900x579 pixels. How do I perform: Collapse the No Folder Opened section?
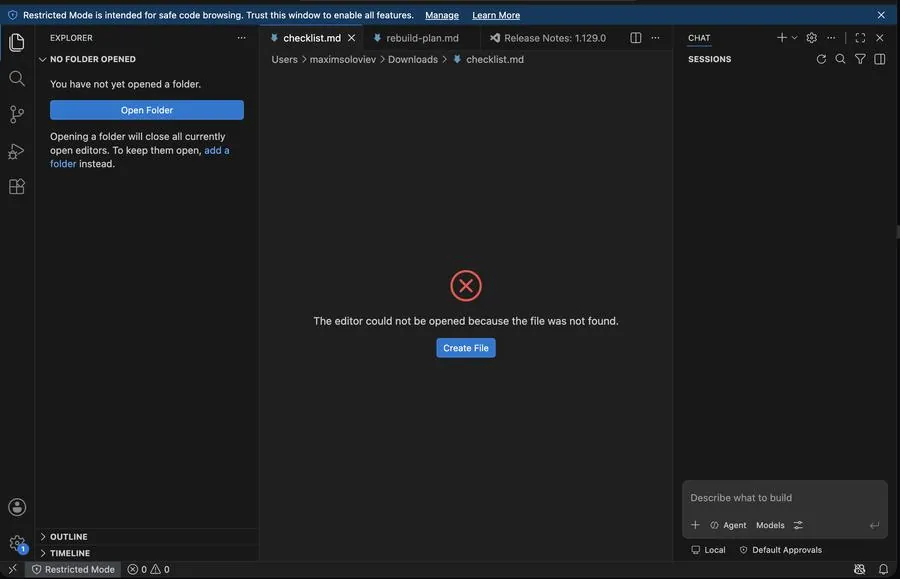click(146, 59)
